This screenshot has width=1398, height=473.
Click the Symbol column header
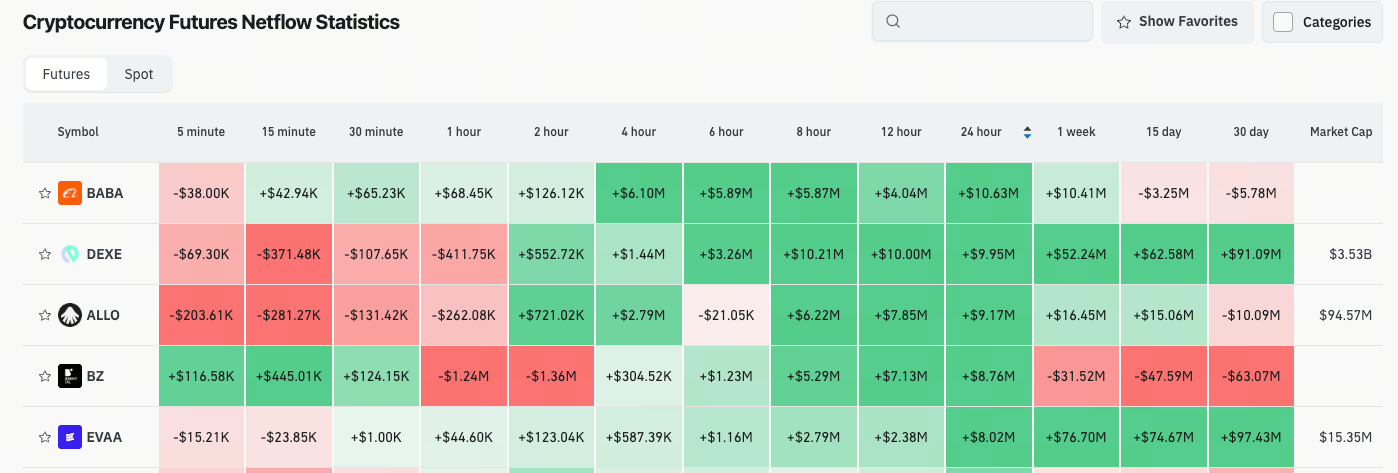point(78,132)
